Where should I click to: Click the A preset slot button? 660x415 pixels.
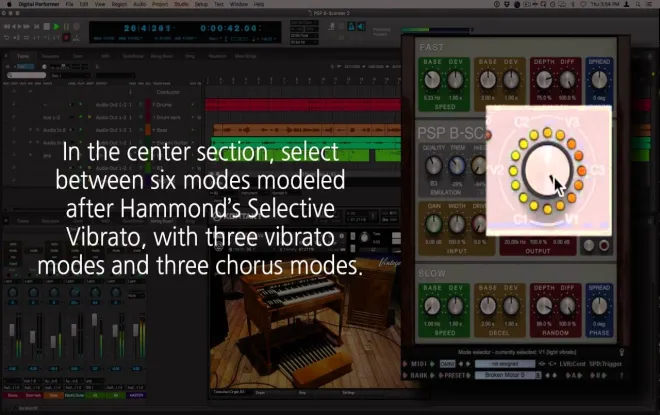pyautogui.click(x=573, y=375)
